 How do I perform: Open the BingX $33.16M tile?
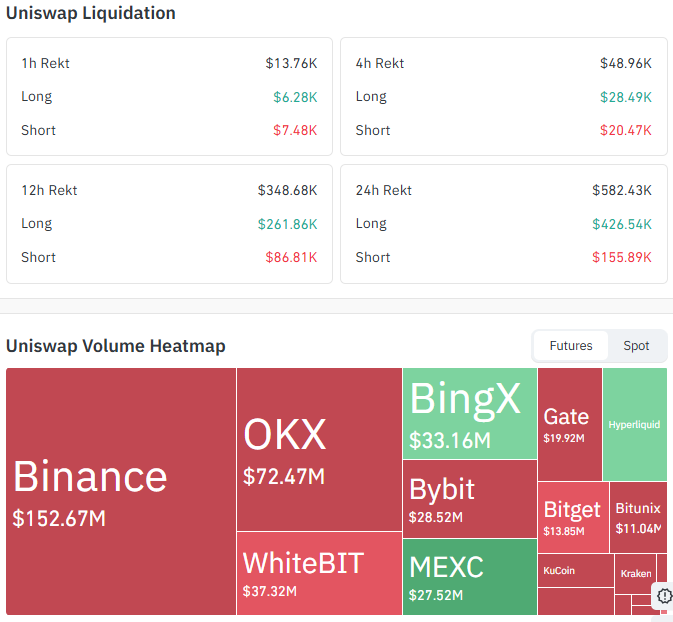click(x=470, y=413)
